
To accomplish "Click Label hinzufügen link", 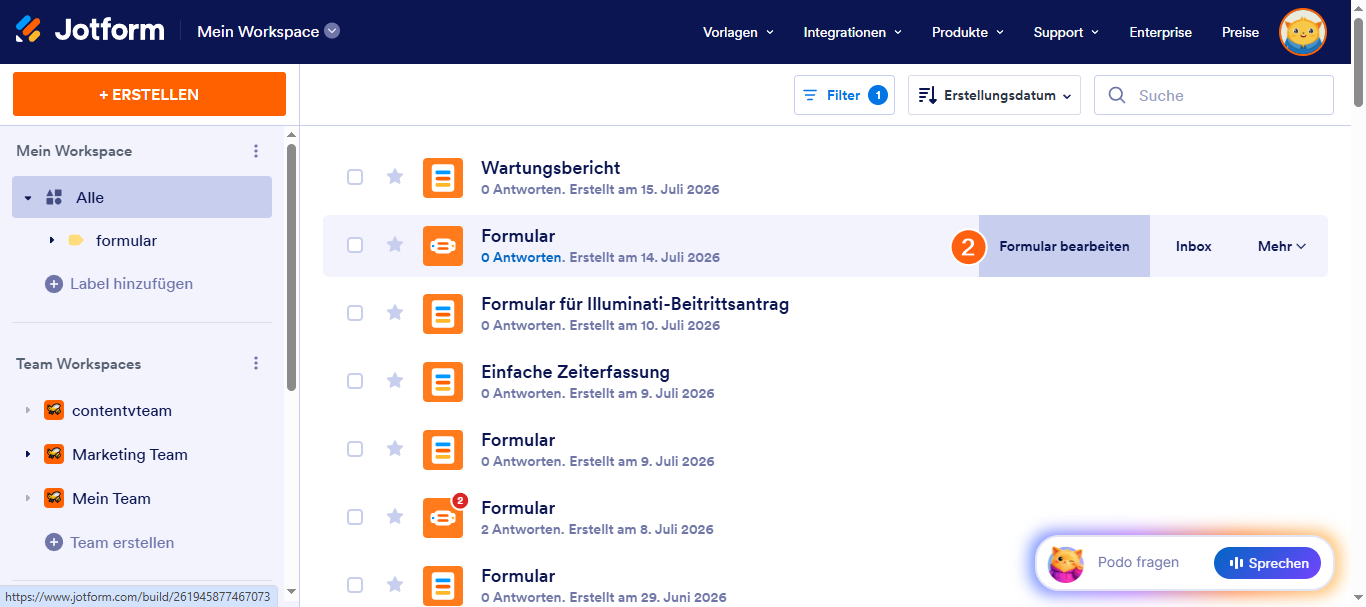I will pyautogui.click(x=131, y=284).
